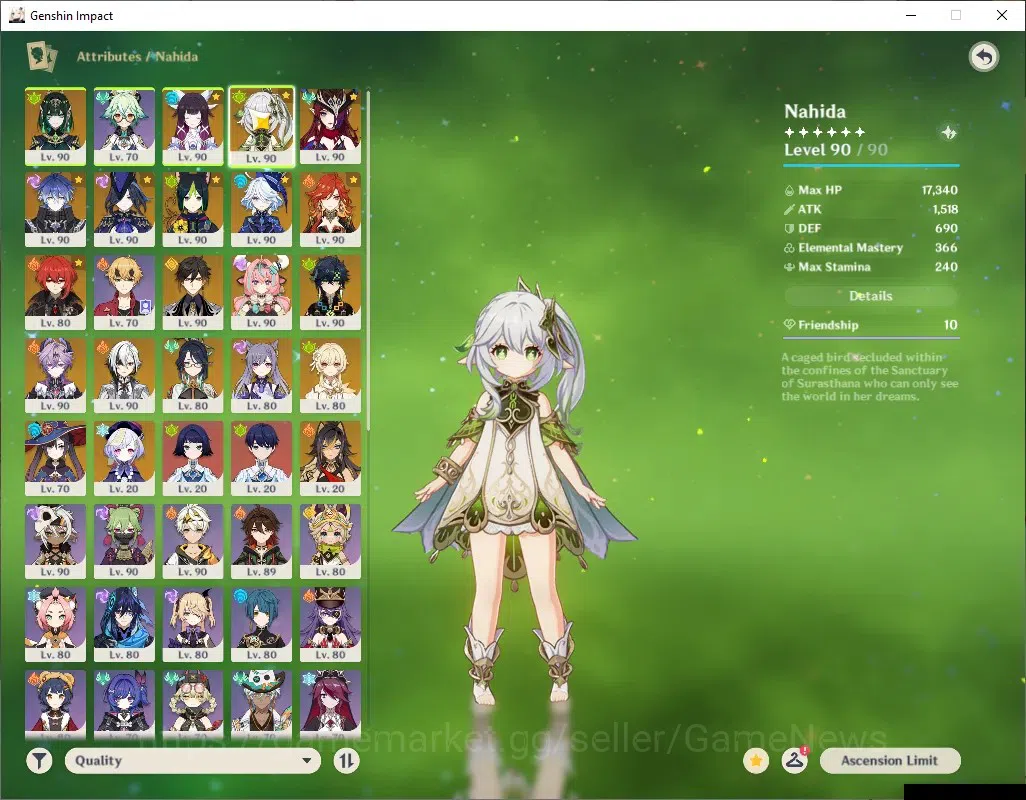Viewport: 1026px width, 800px height.
Task: Select Mavuika portrait
Action: point(330,209)
